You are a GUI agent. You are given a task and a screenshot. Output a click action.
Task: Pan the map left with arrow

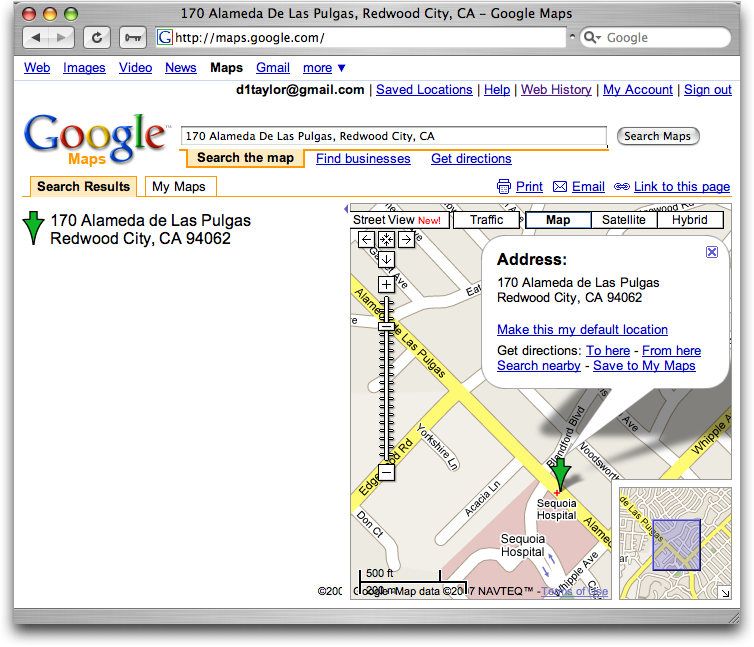pyautogui.click(x=366, y=239)
